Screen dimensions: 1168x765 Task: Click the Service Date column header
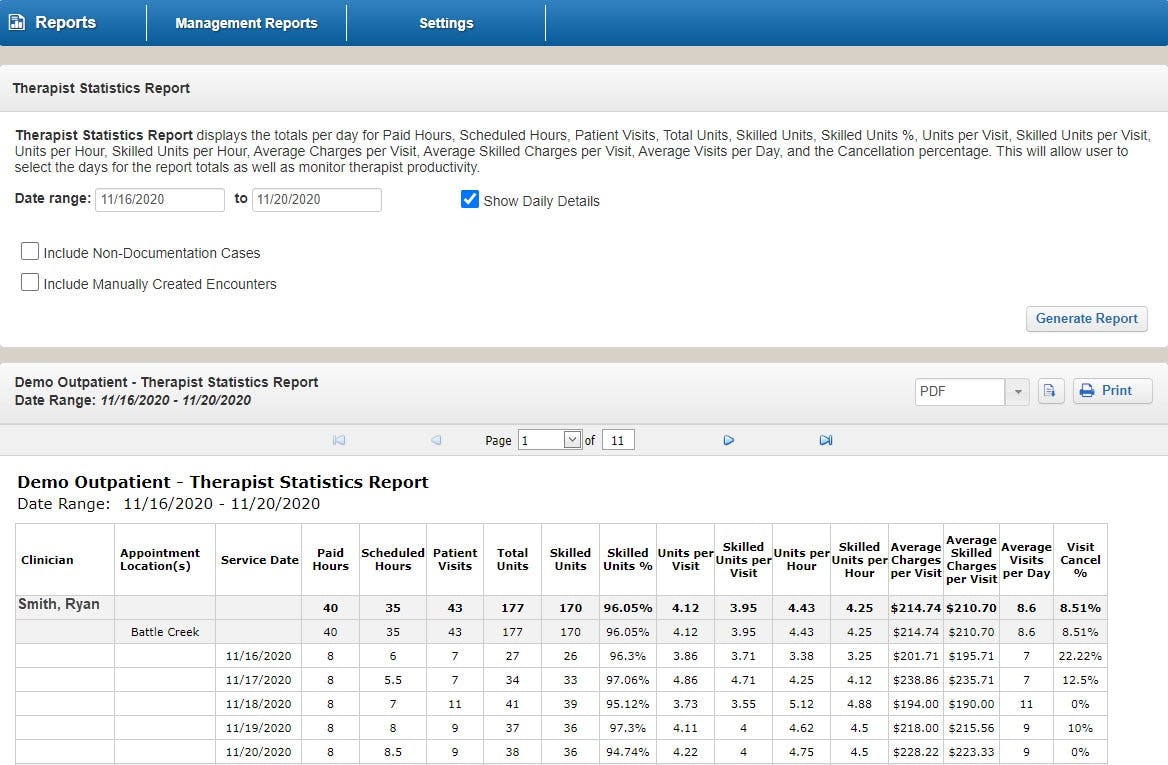tap(259, 560)
